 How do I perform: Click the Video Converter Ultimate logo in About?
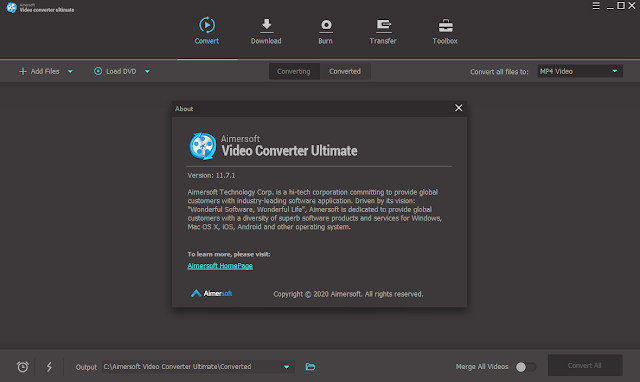[203, 146]
